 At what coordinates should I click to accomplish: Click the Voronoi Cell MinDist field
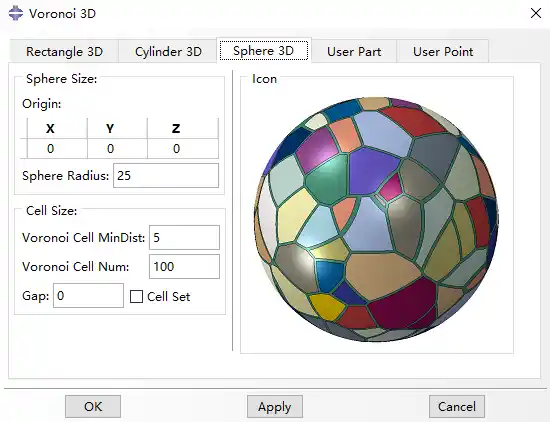click(185, 237)
